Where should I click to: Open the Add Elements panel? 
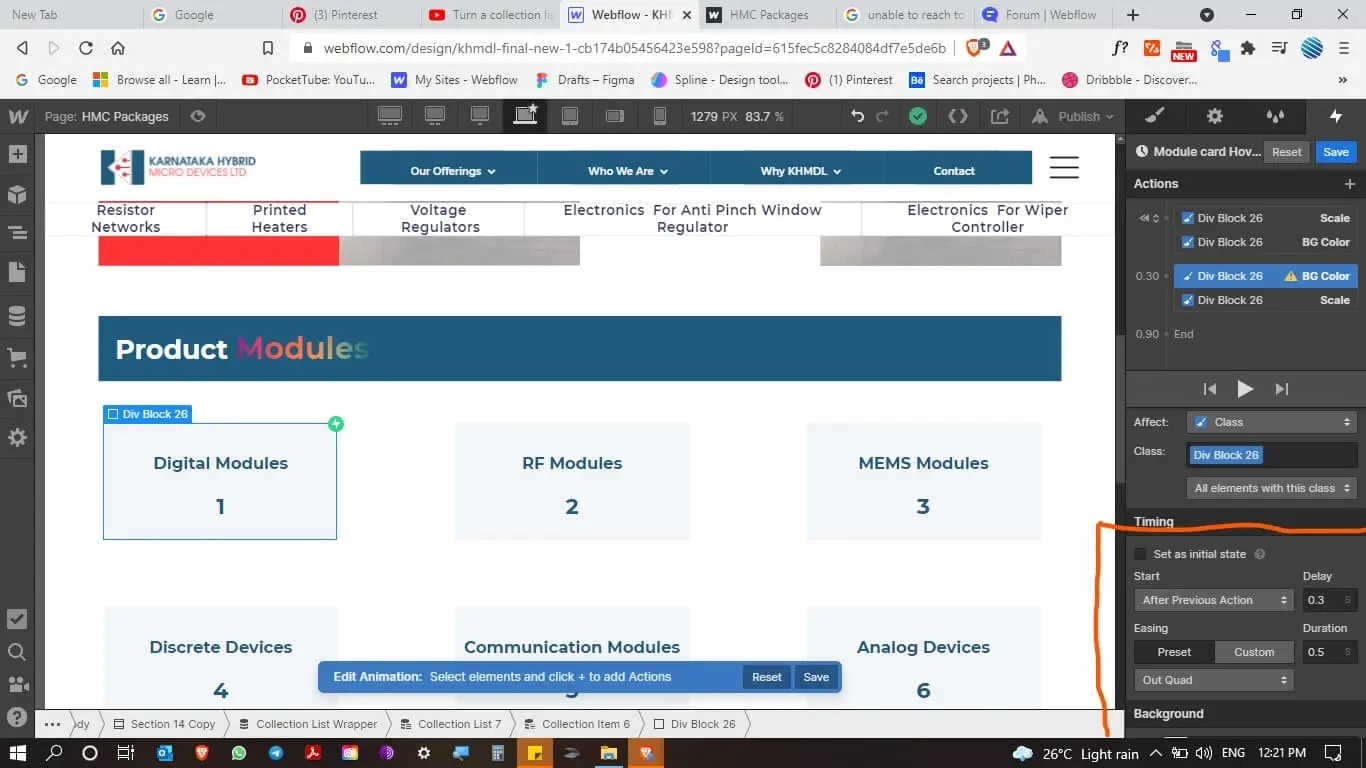point(18,155)
